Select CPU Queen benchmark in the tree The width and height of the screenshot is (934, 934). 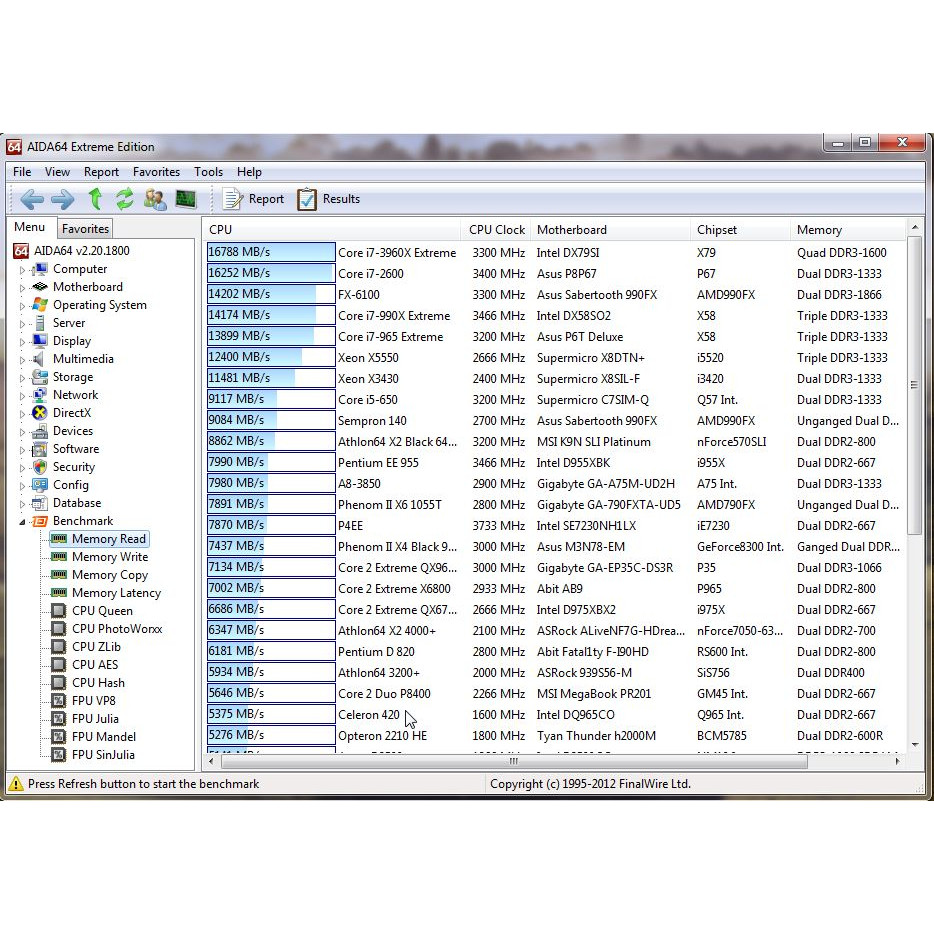pos(102,611)
